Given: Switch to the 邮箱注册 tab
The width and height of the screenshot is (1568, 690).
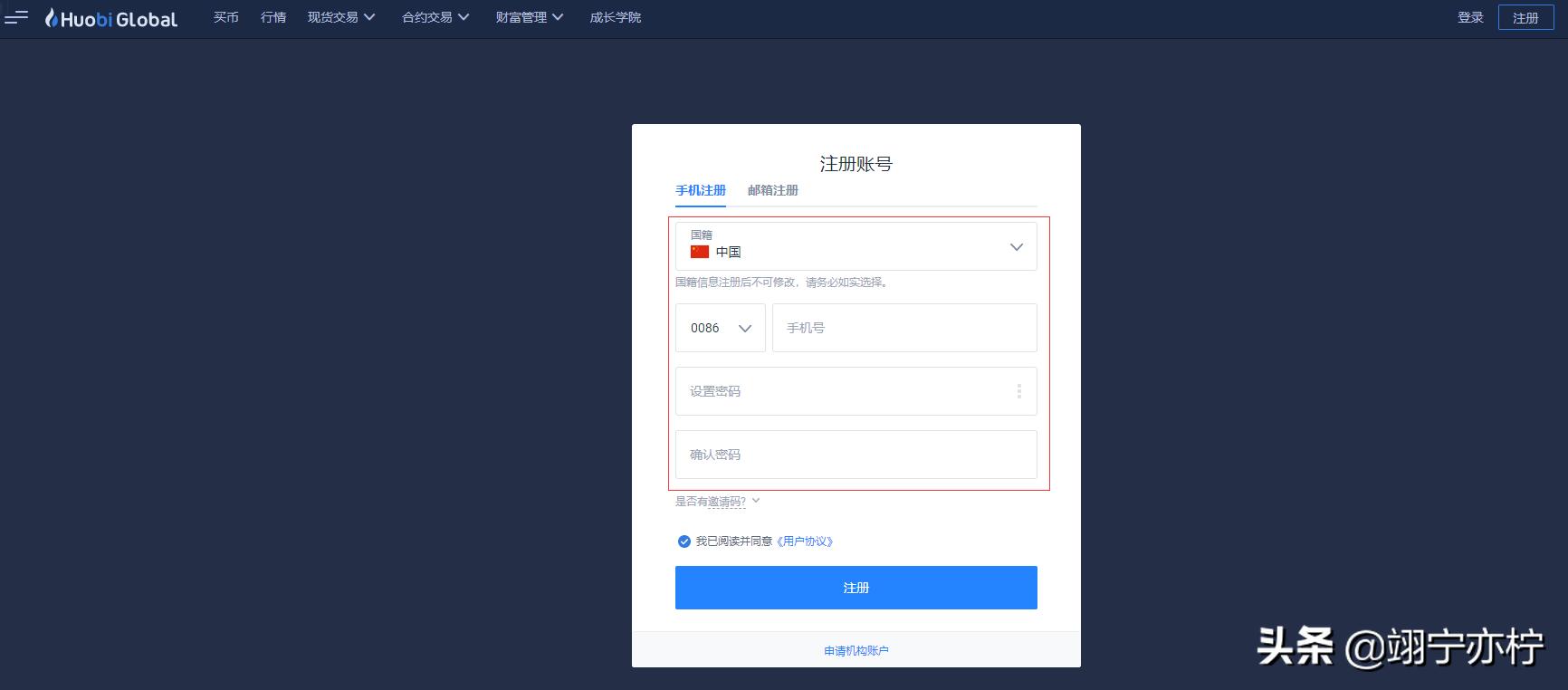Looking at the screenshot, I should 773,190.
